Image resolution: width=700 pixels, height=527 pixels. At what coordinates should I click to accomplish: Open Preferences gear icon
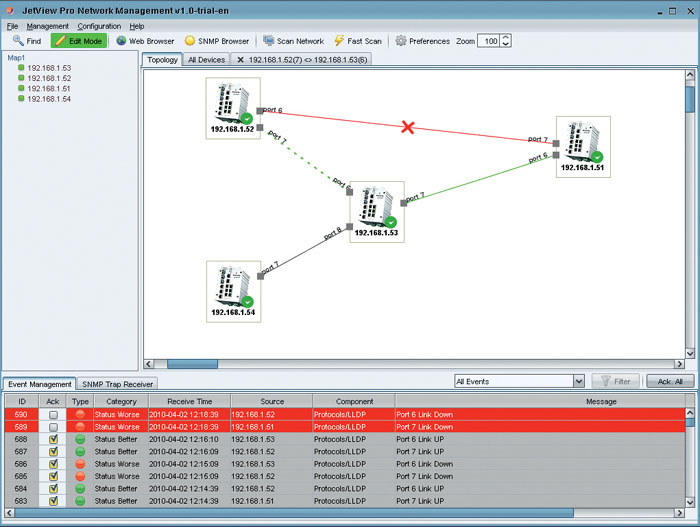tap(401, 41)
